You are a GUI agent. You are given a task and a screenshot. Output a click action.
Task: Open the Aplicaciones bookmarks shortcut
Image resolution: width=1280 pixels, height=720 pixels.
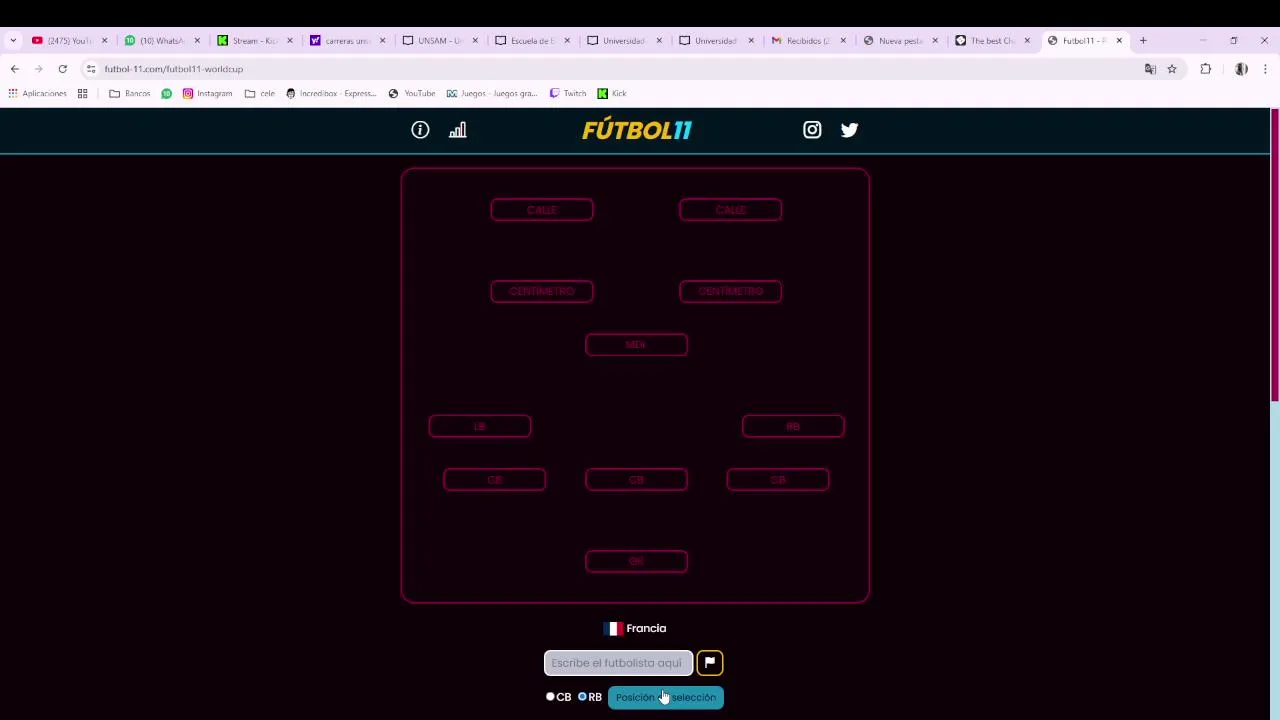pos(37,93)
